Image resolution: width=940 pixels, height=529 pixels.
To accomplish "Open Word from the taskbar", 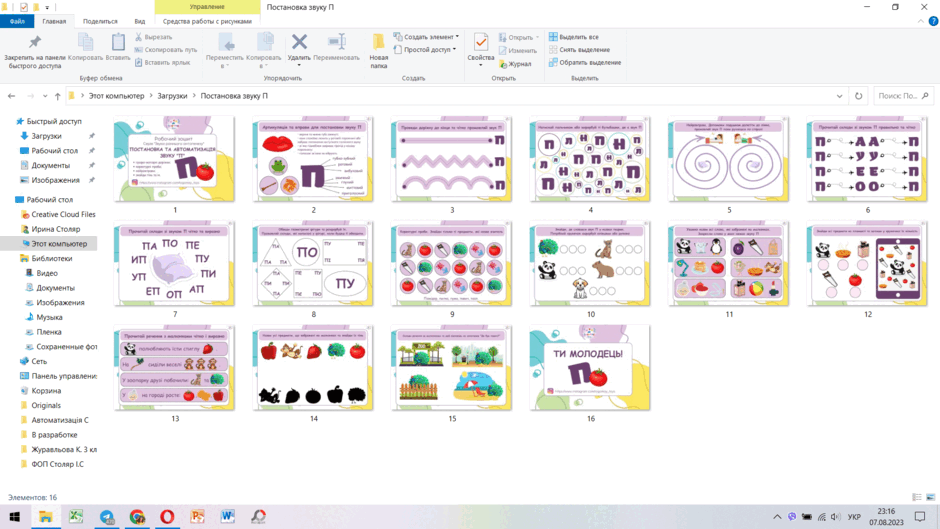I will 228,516.
